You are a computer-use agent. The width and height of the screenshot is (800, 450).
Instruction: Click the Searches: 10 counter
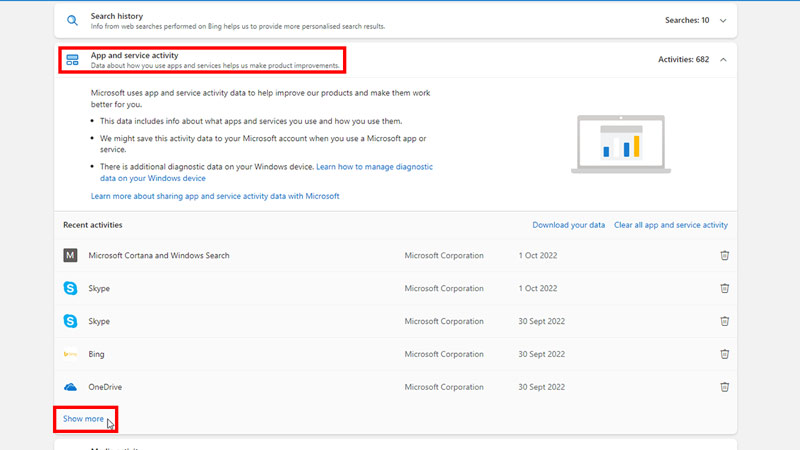(687, 20)
